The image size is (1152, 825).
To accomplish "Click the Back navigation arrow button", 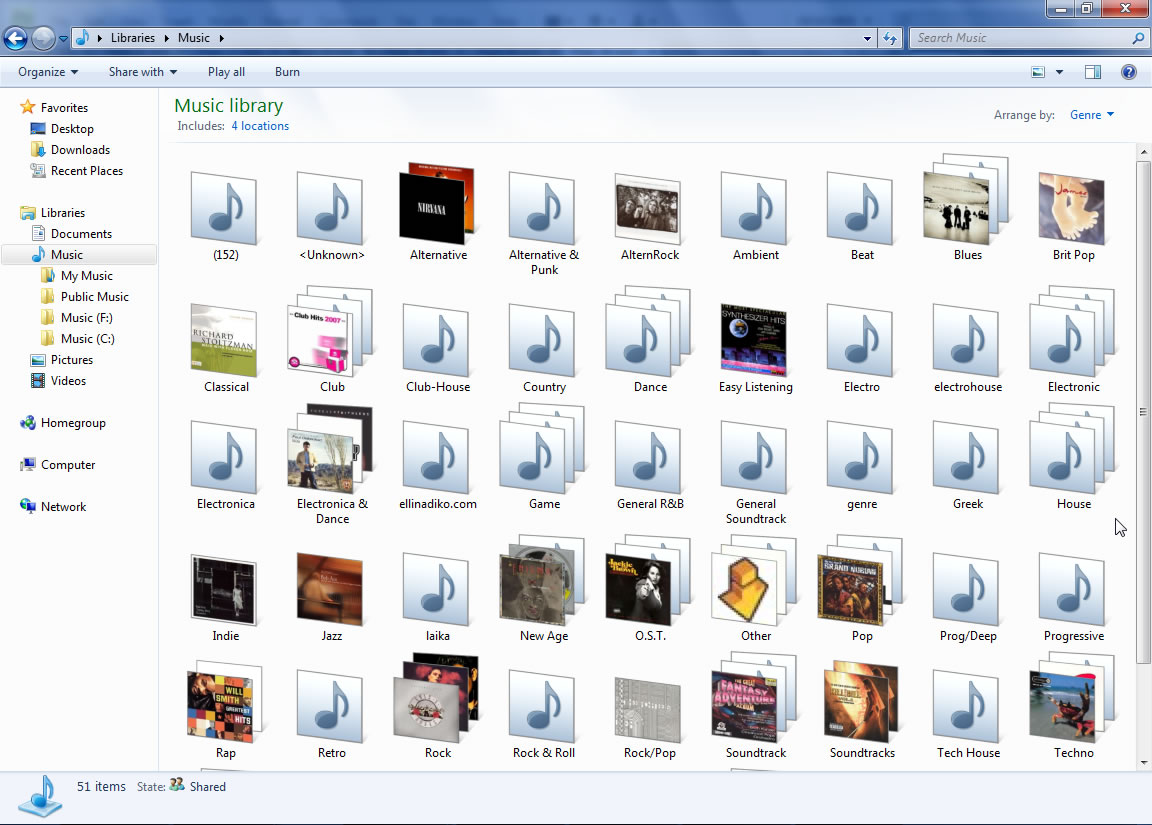I will click(x=16, y=39).
